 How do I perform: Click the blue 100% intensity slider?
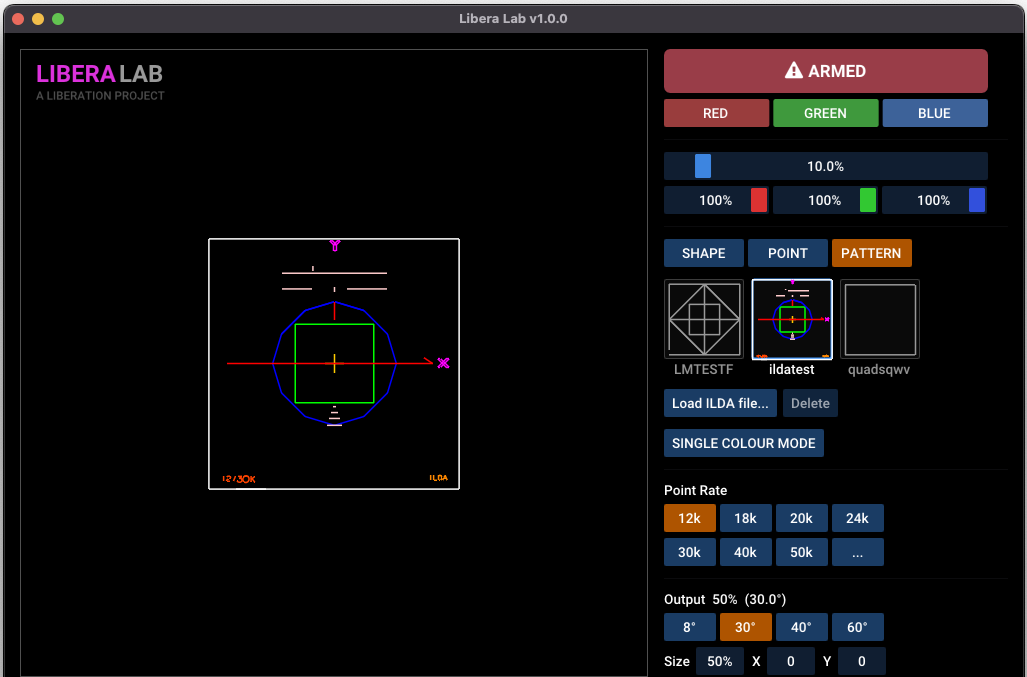click(x=935, y=200)
